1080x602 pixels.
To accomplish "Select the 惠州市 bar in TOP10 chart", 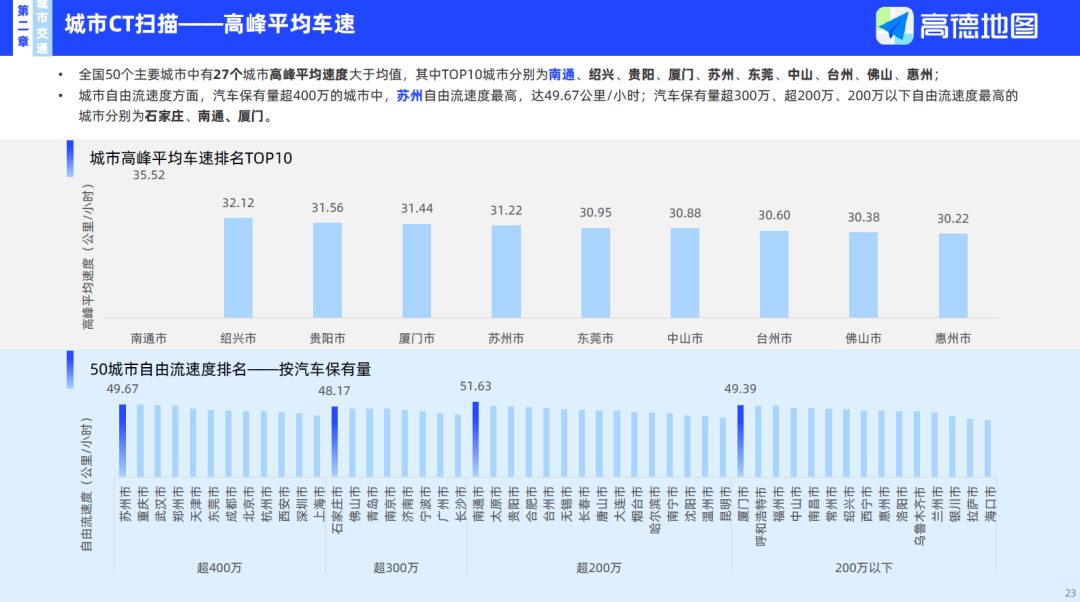I will [953, 276].
